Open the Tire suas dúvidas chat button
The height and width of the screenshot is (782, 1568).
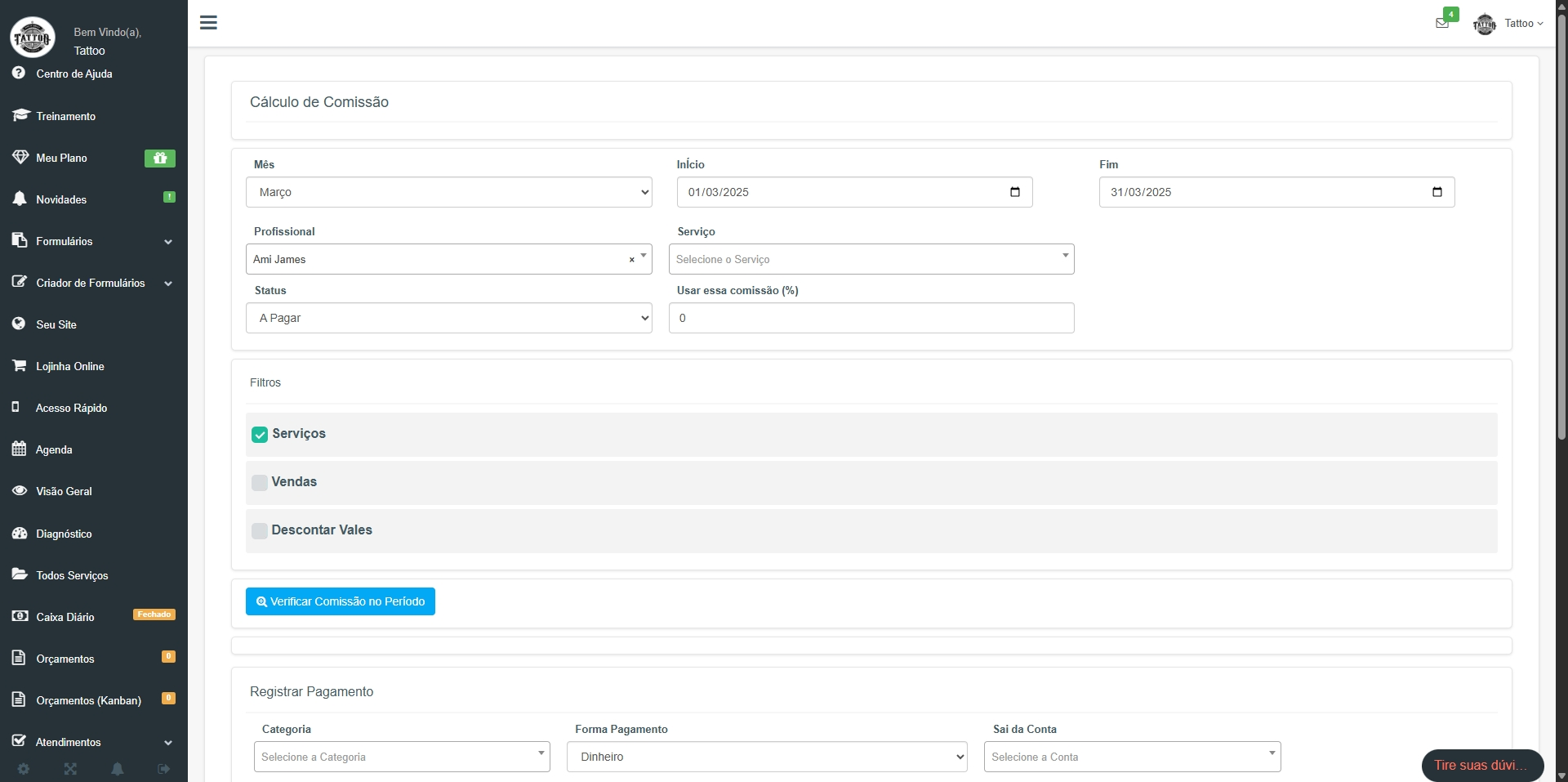point(1482,766)
